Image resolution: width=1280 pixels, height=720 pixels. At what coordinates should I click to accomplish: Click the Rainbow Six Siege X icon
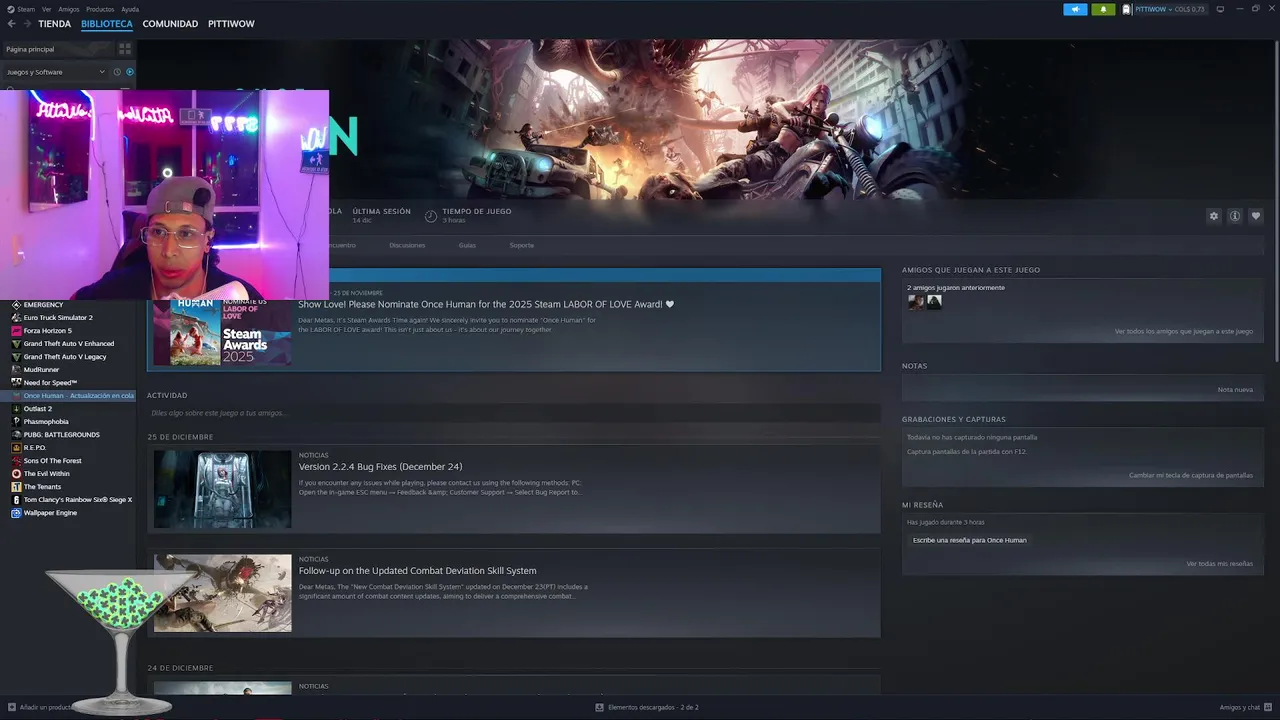16,500
